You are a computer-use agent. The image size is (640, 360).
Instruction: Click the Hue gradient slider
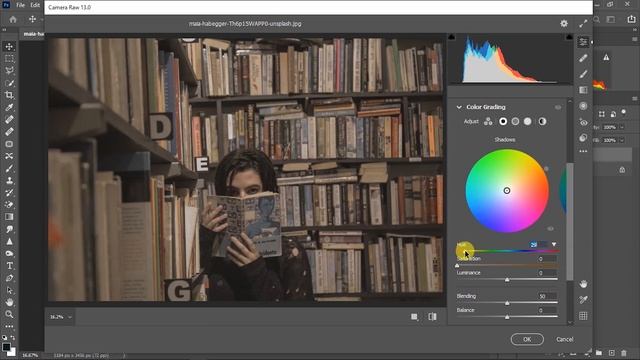(507, 251)
